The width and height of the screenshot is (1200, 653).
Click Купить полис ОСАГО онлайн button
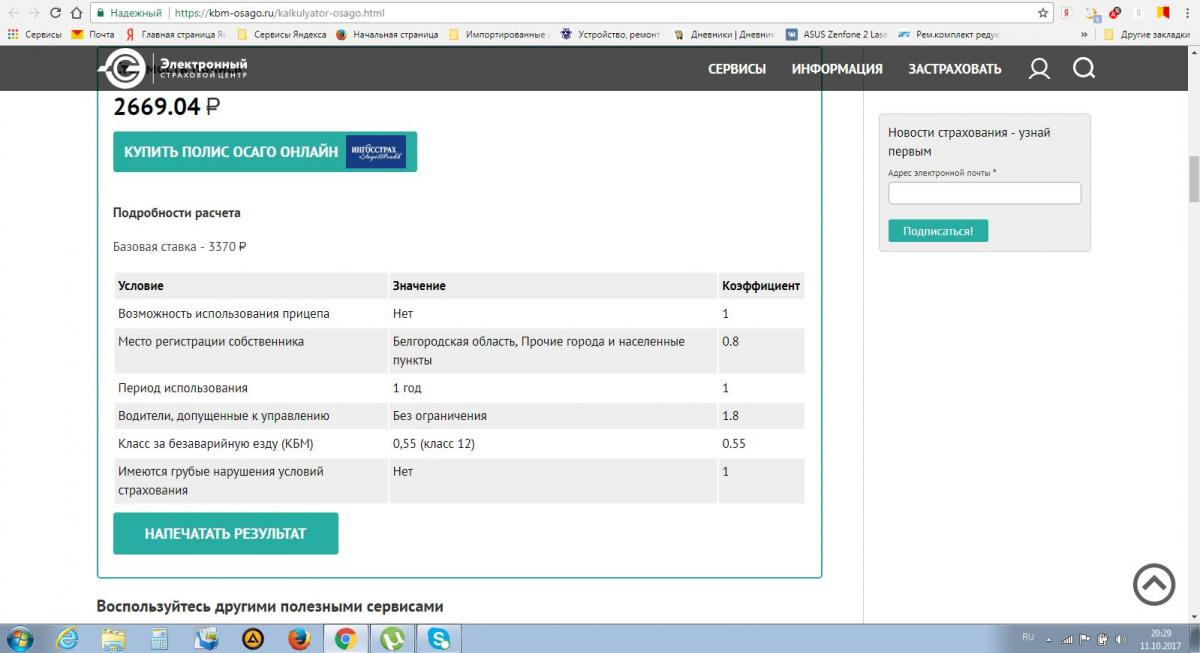click(x=265, y=152)
